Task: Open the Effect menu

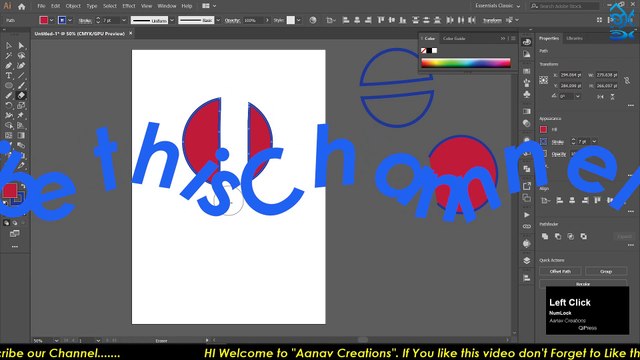Action: click(x=129, y=6)
